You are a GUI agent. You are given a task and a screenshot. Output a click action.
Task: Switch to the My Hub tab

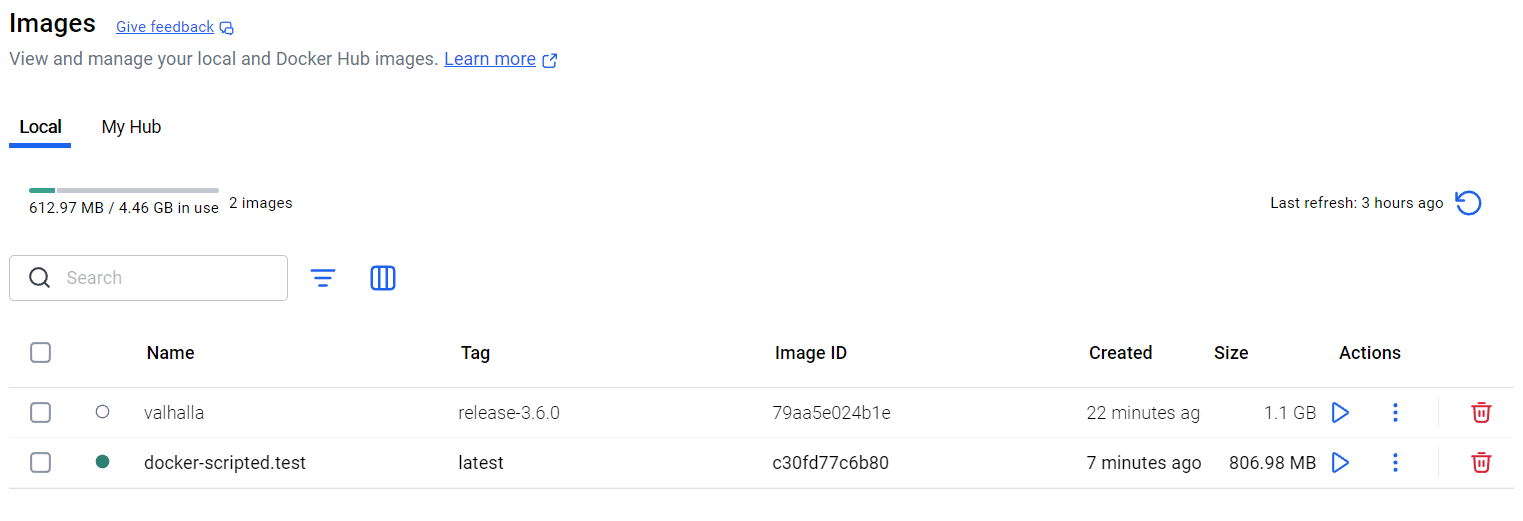point(131,127)
